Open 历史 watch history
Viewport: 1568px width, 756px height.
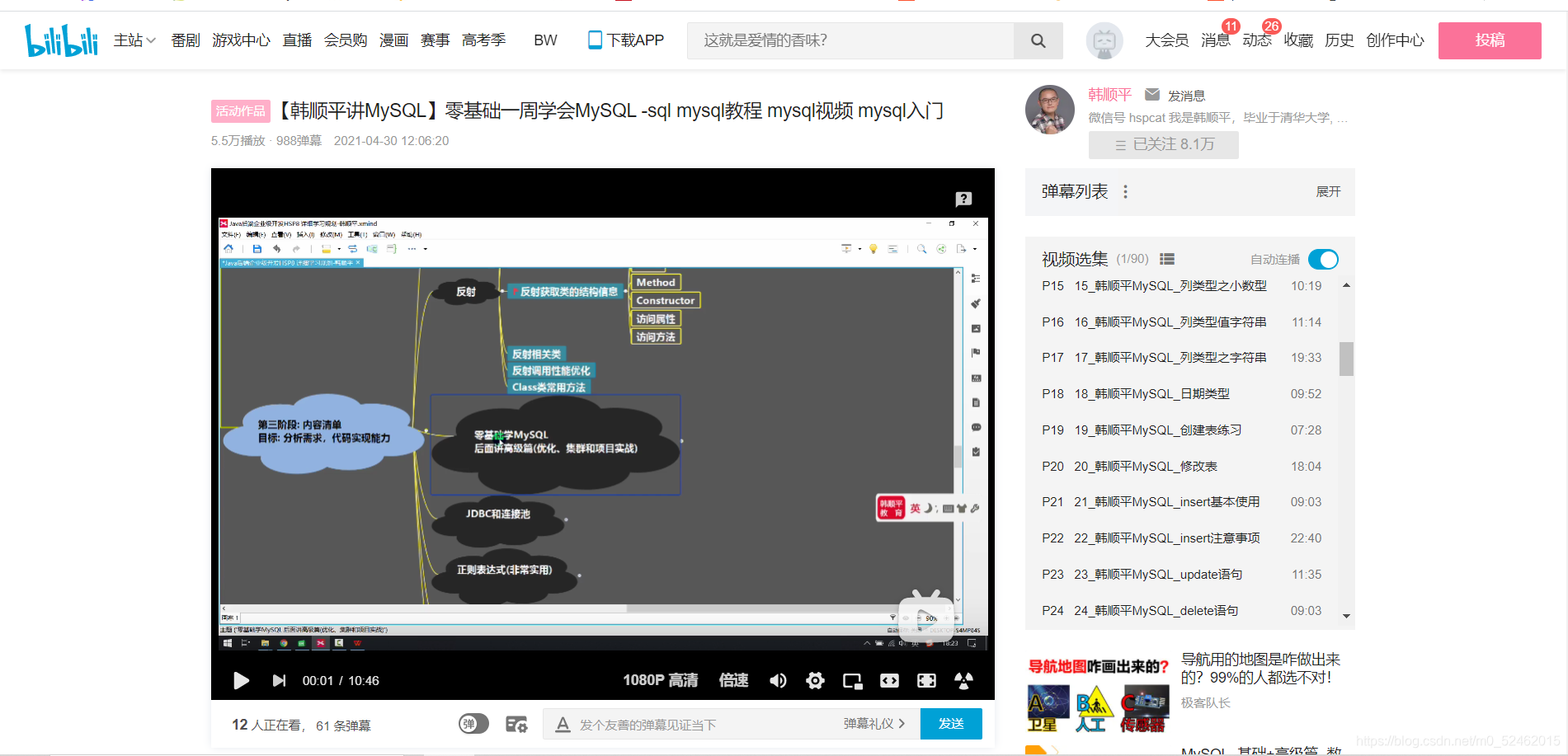tap(1339, 40)
